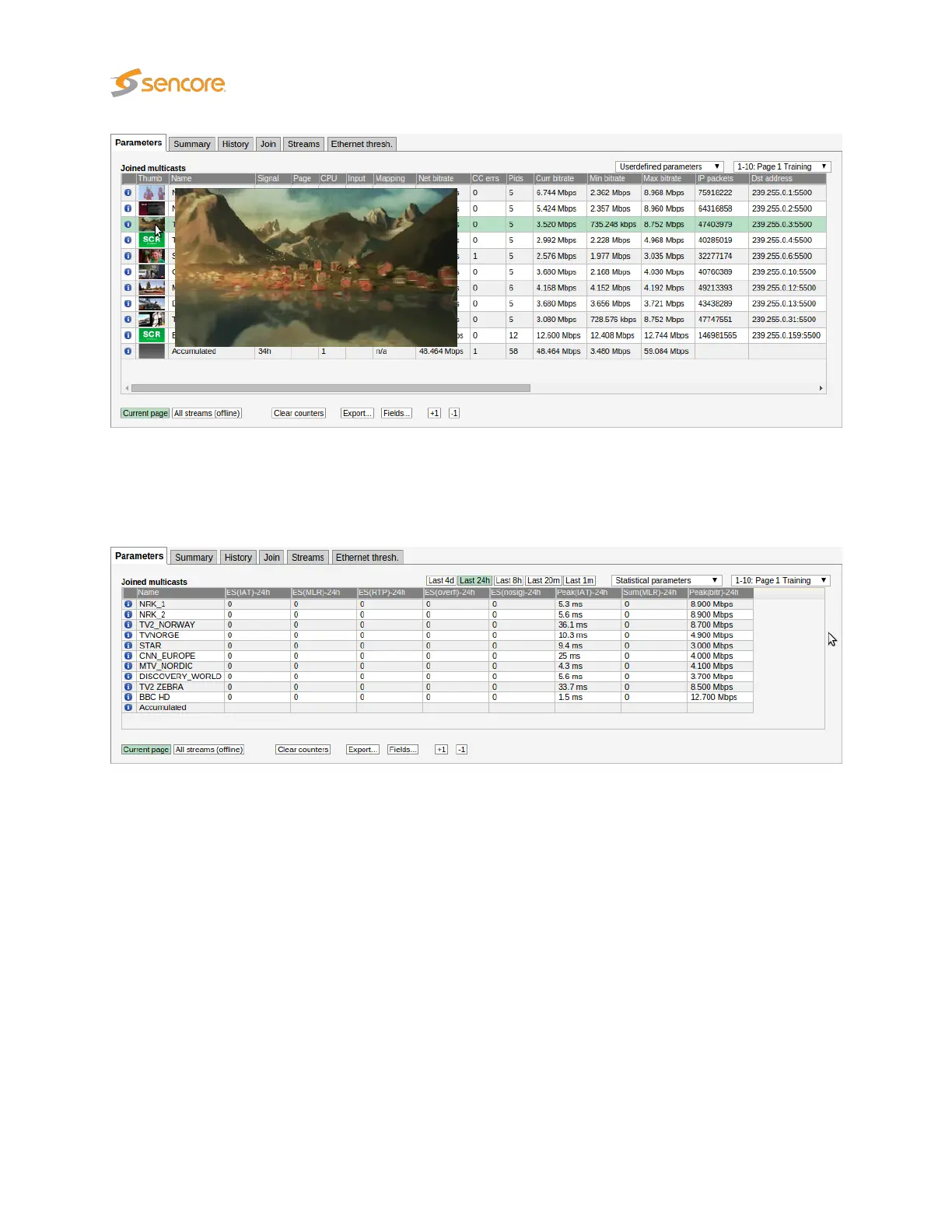Viewport: 952px width, 1232px height.
Task: Click the scrollbar right arrow
Action: 821,388
